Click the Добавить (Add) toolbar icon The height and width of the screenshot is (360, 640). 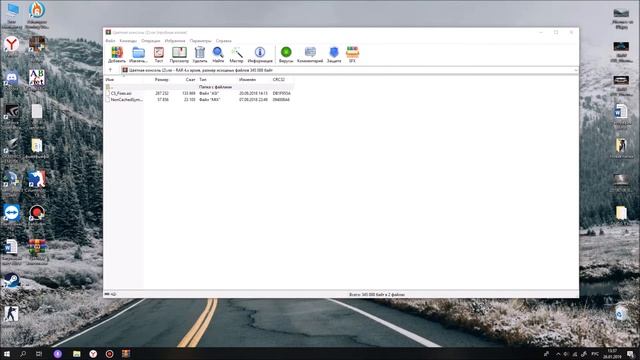(117, 54)
